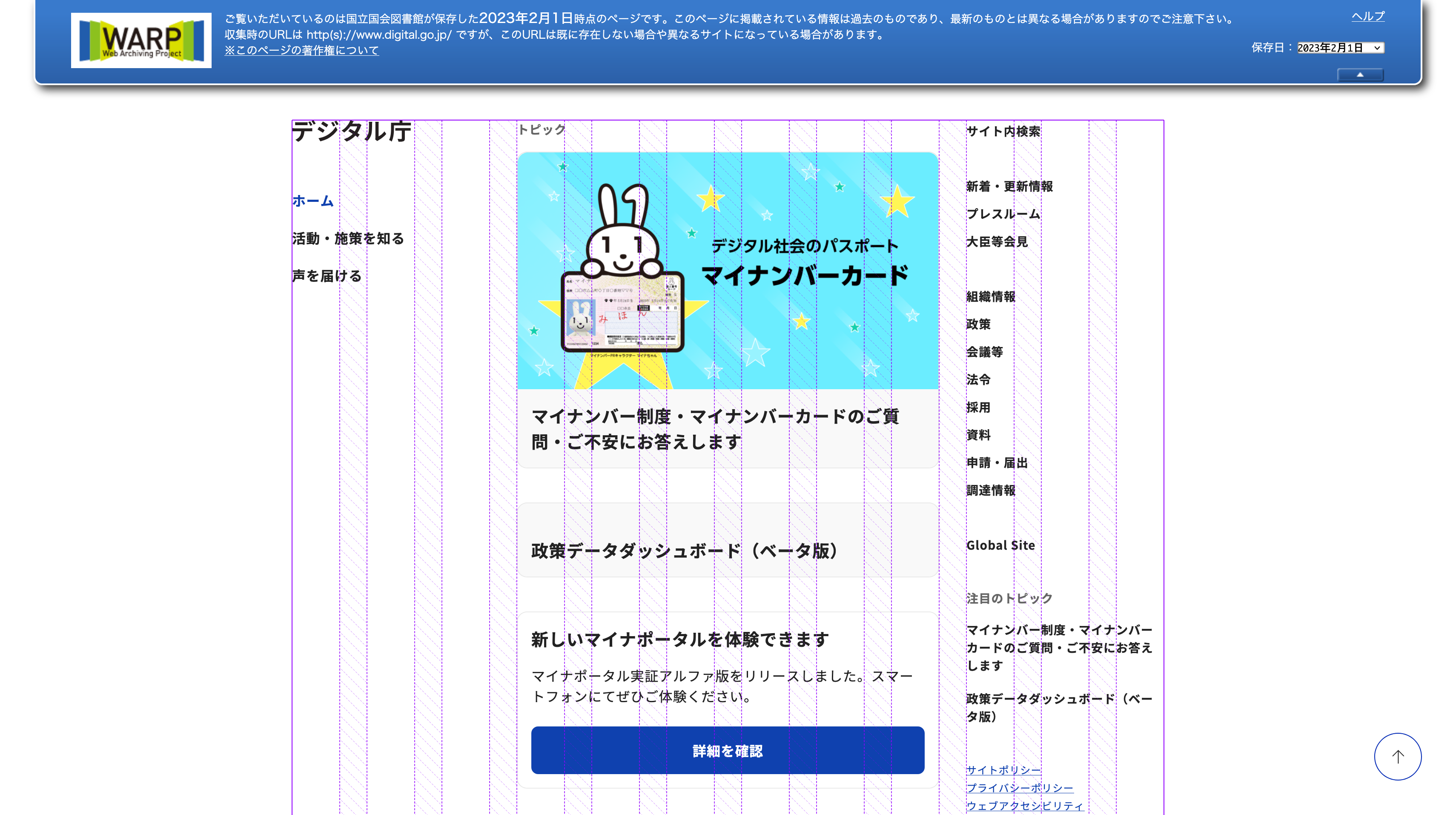Open 活動・施策を知る menu item
Image resolution: width=1456 pixels, height=815 pixels.
[x=348, y=238]
